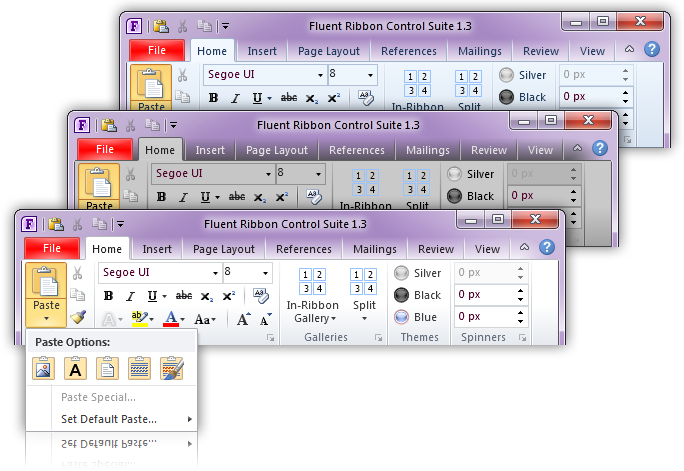Switch to Page Layout tab in front window
This screenshot has width=684, height=471.
tap(224, 249)
